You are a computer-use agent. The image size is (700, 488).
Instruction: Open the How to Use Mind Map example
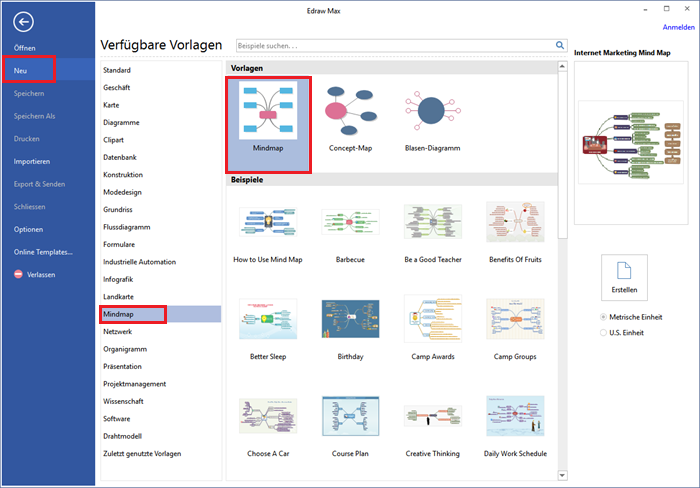268,222
